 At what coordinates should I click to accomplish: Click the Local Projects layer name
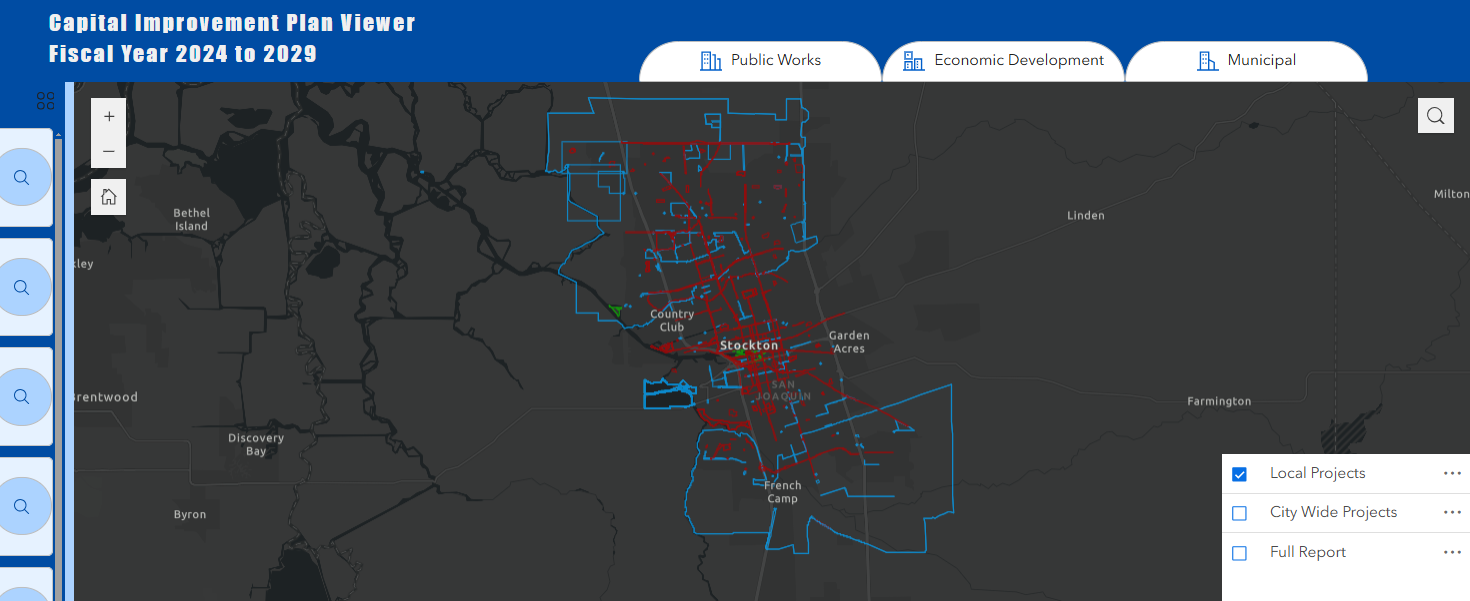click(1317, 473)
